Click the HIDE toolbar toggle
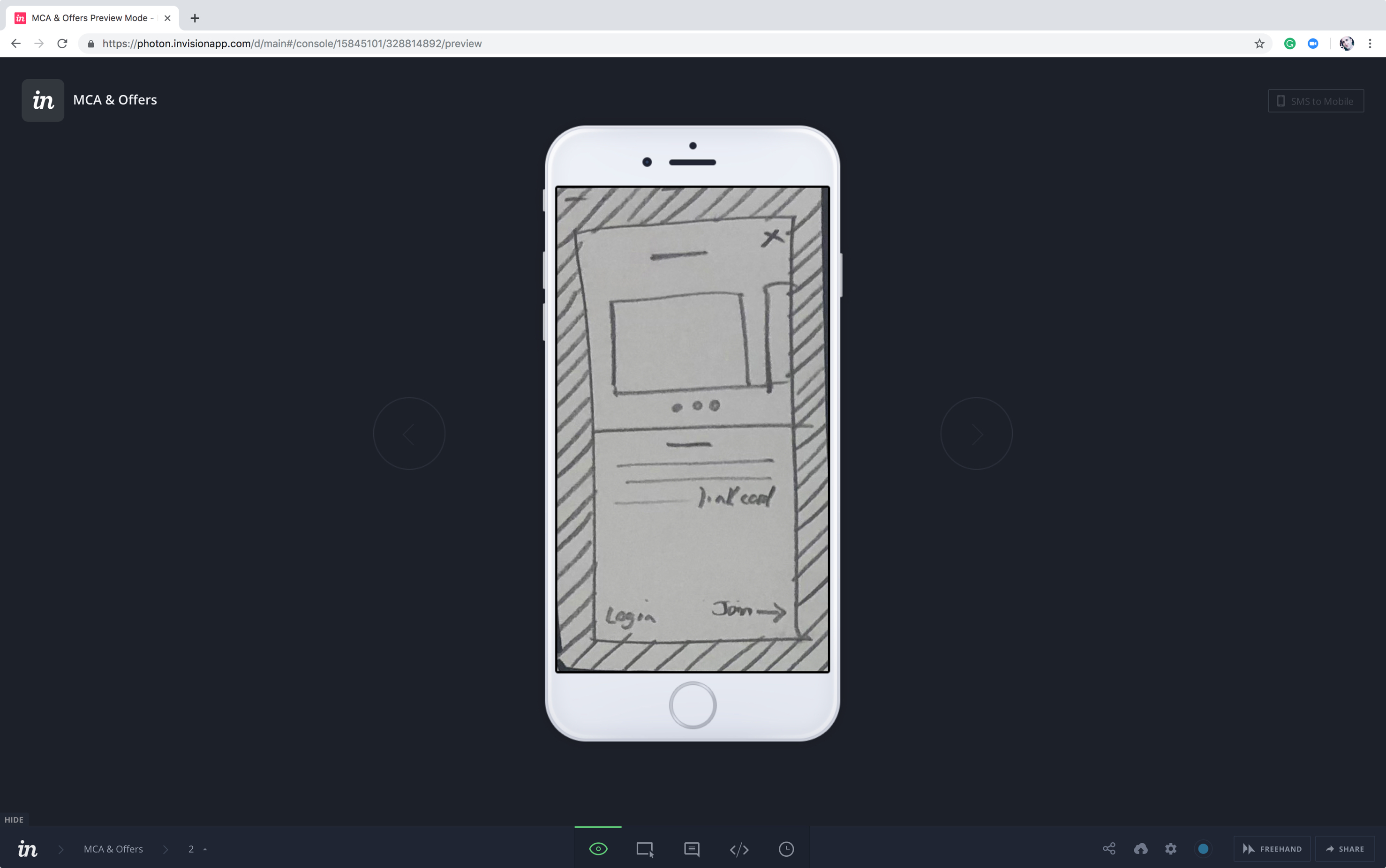 (x=14, y=819)
